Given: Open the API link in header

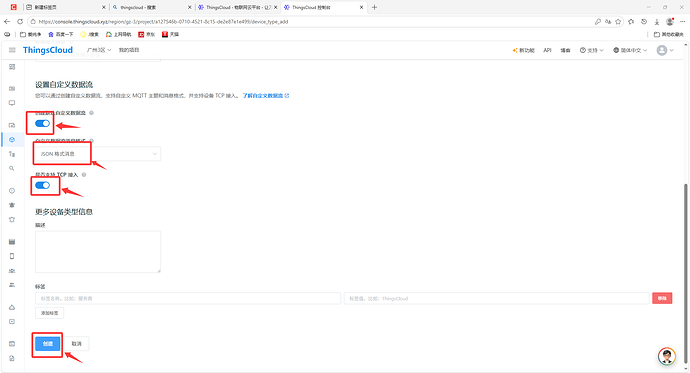Looking at the screenshot, I should pyautogui.click(x=547, y=50).
